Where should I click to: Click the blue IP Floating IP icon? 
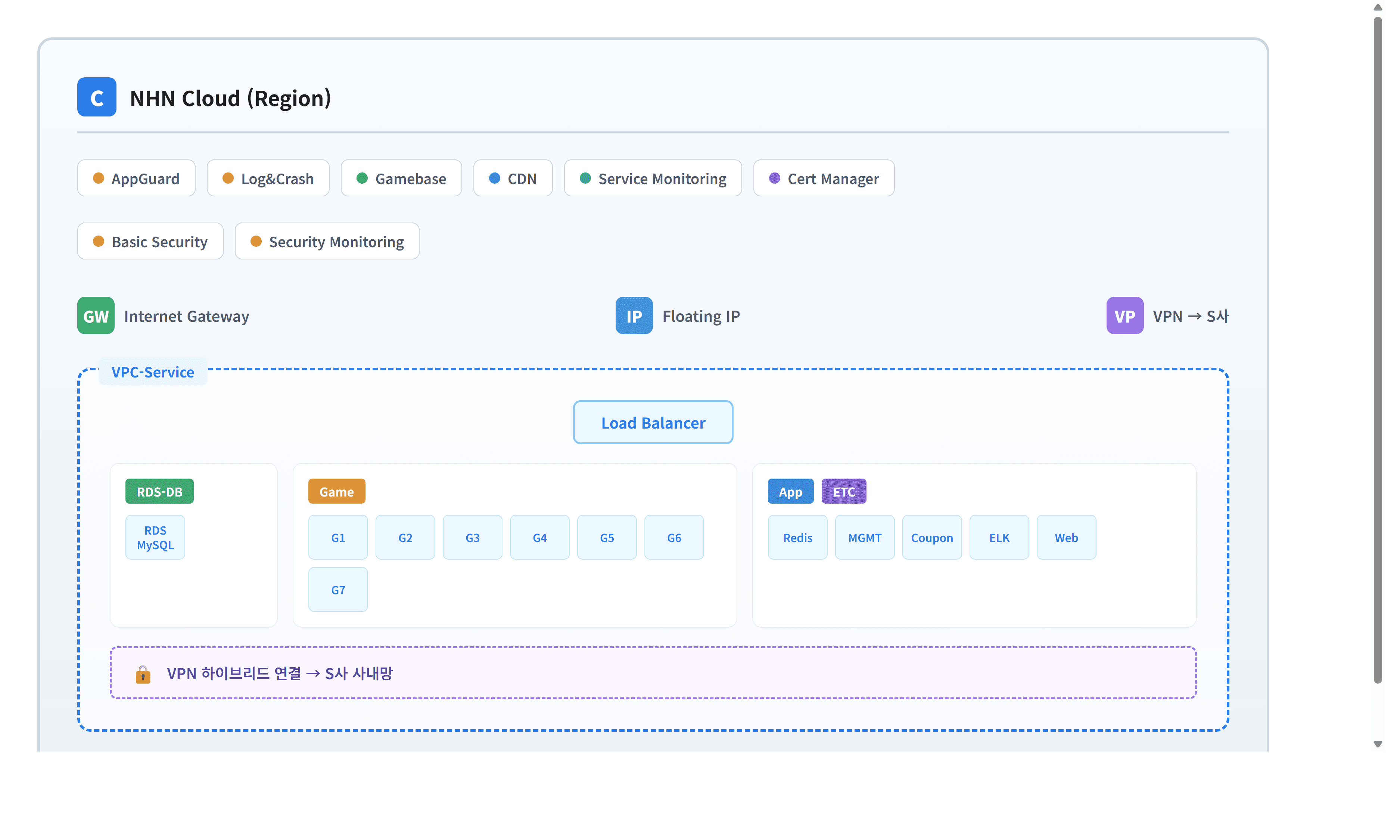coord(633,316)
